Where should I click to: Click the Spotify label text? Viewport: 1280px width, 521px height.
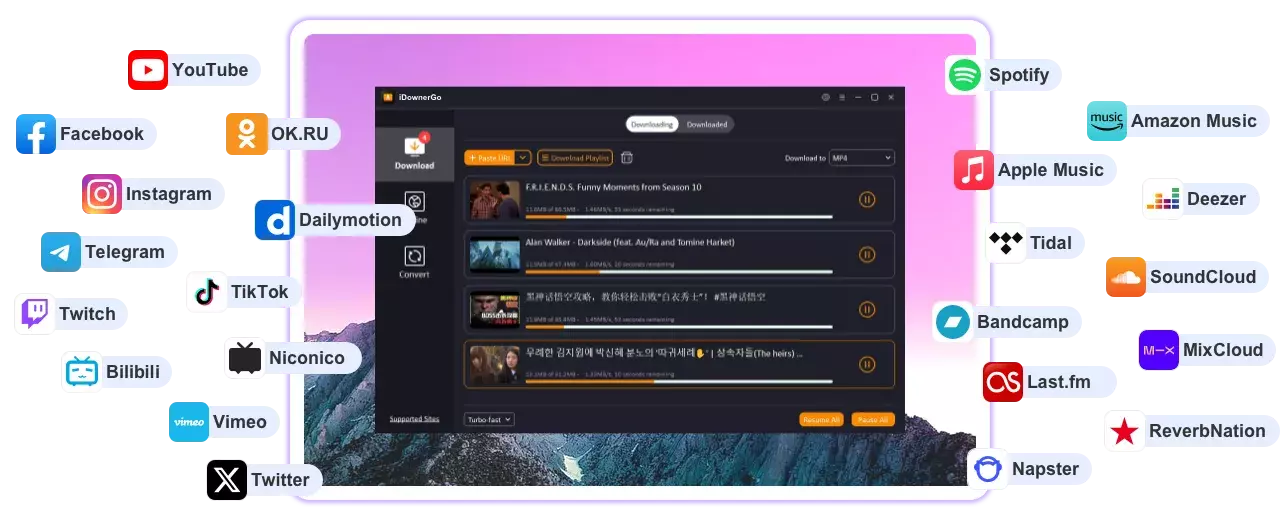(1019, 75)
